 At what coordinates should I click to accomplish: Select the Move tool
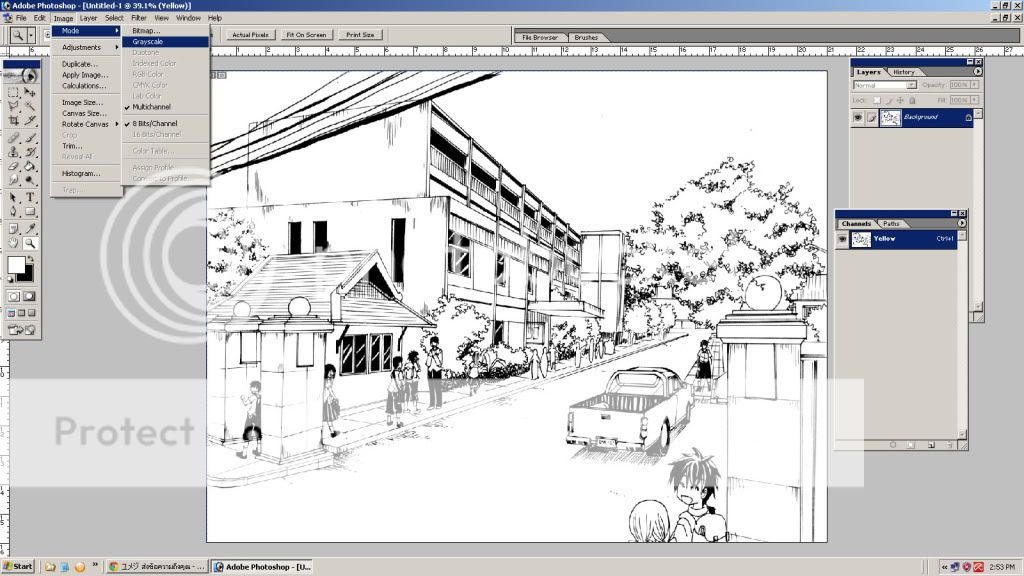click(30, 92)
